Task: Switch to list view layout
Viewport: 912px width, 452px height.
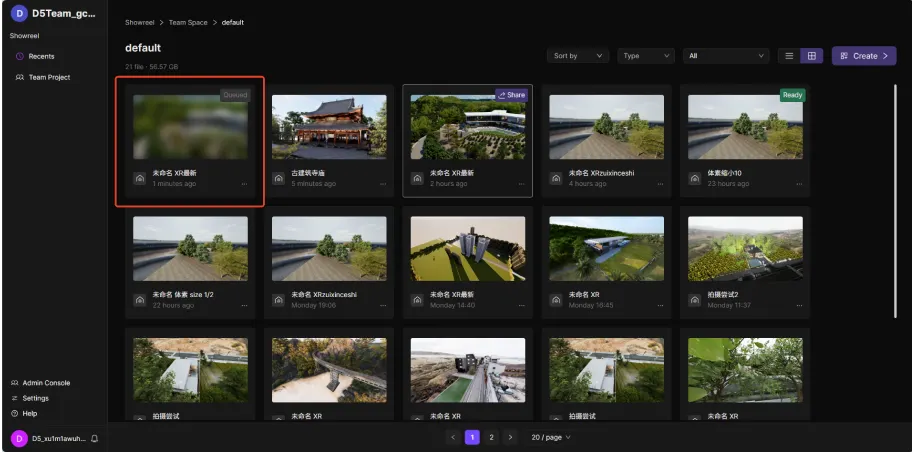Action: click(x=789, y=56)
